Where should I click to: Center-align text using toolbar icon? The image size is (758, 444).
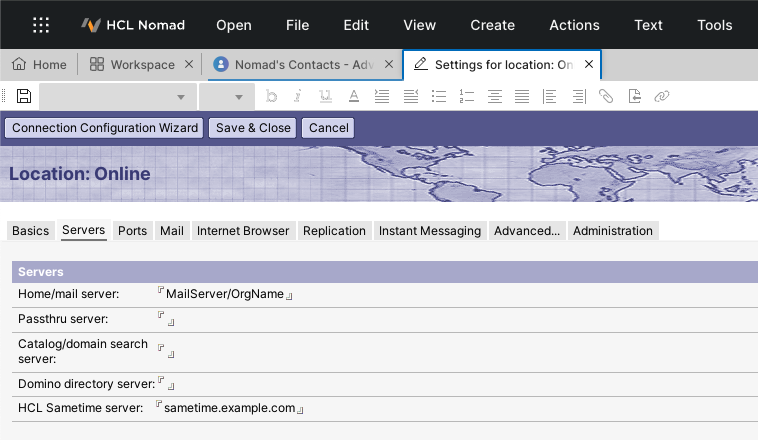pyautogui.click(x=494, y=96)
